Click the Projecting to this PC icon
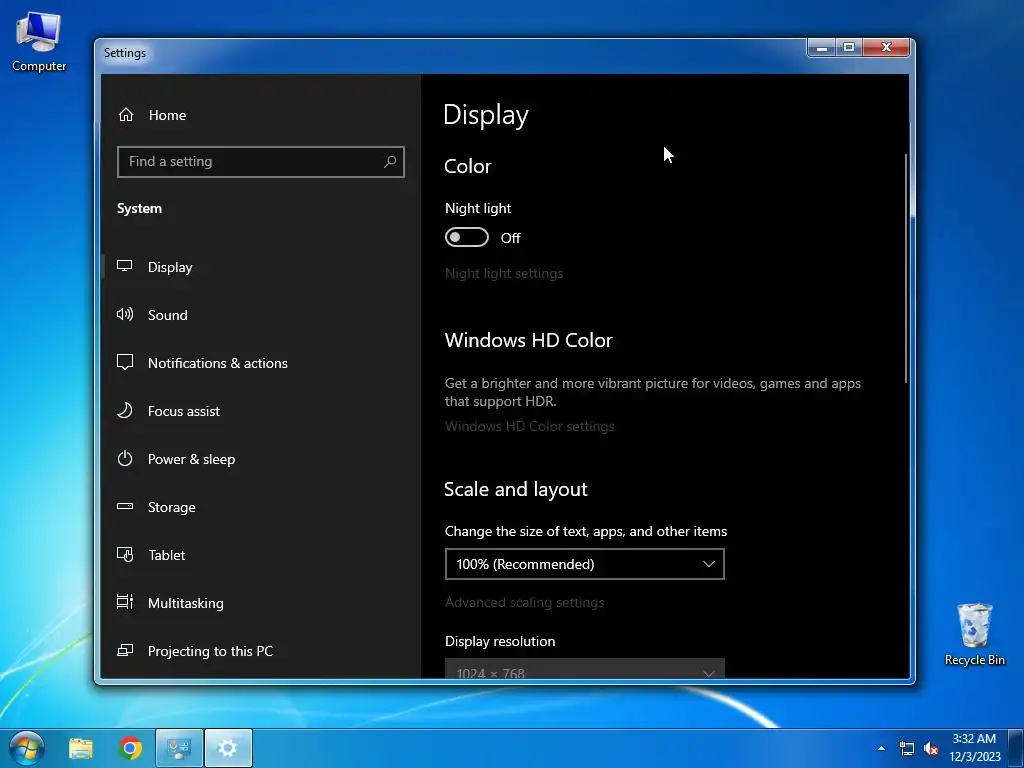The height and width of the screenshot is (768, 1024). coord(125,650)
